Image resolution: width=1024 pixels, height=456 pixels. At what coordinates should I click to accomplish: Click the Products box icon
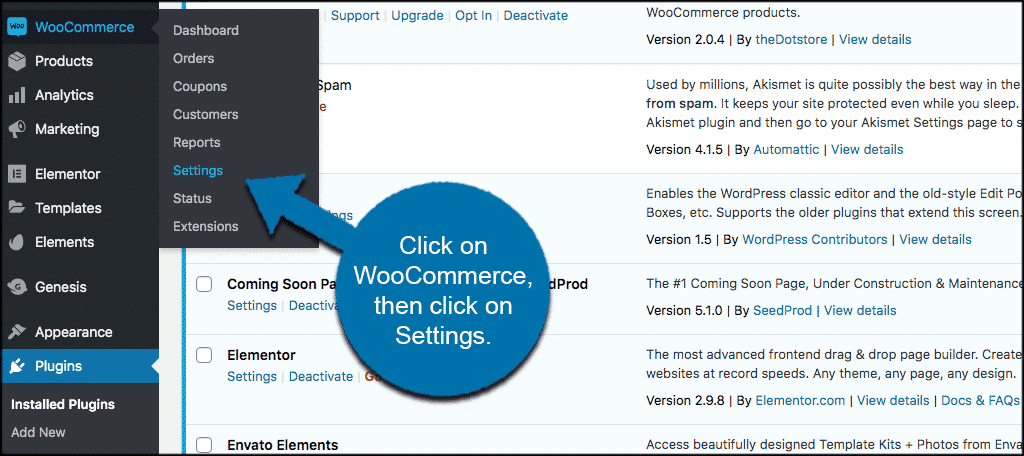click(x=17, y=61)
